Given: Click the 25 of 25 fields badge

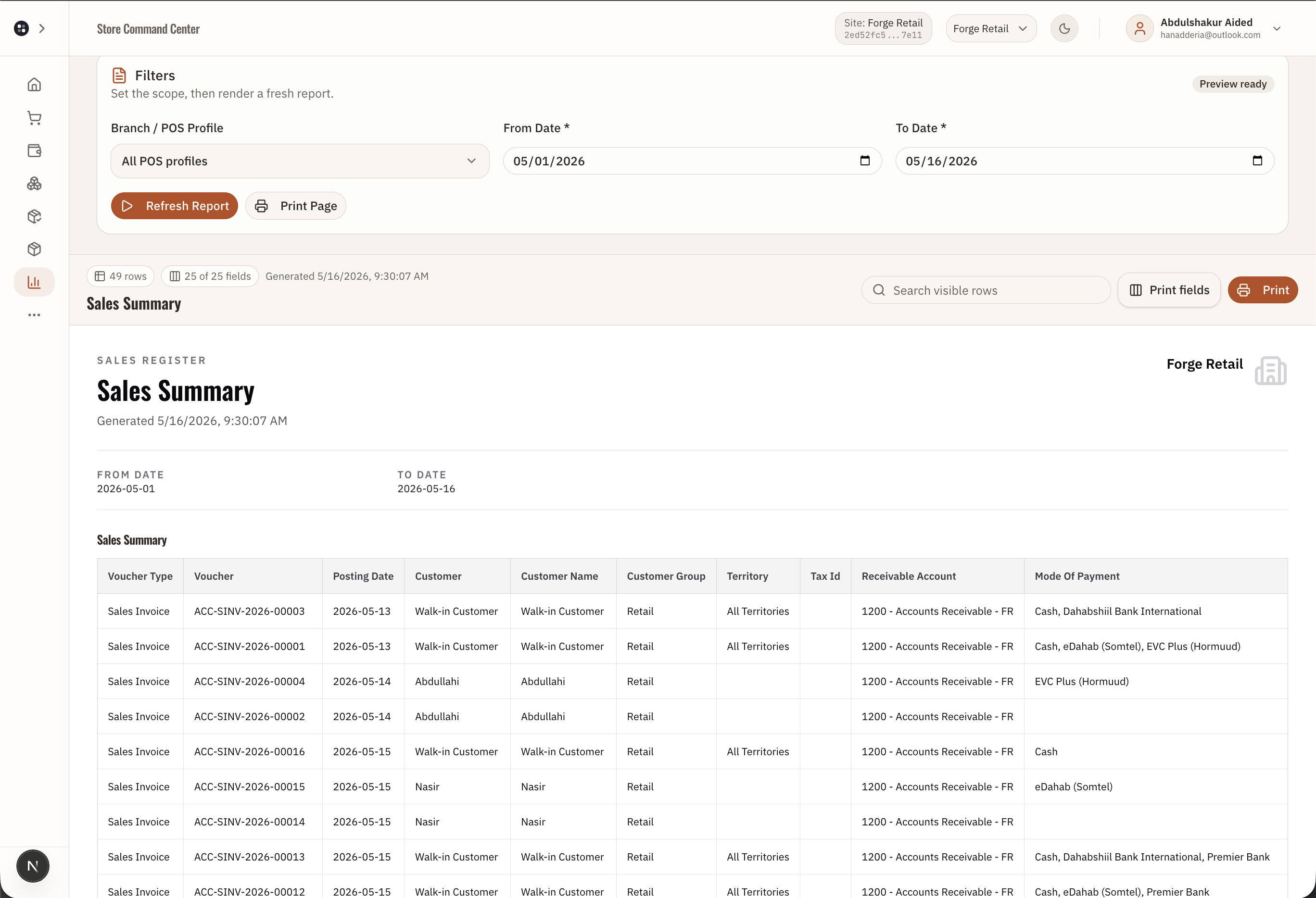Looking at the screenshot, I should pos(210,276).
